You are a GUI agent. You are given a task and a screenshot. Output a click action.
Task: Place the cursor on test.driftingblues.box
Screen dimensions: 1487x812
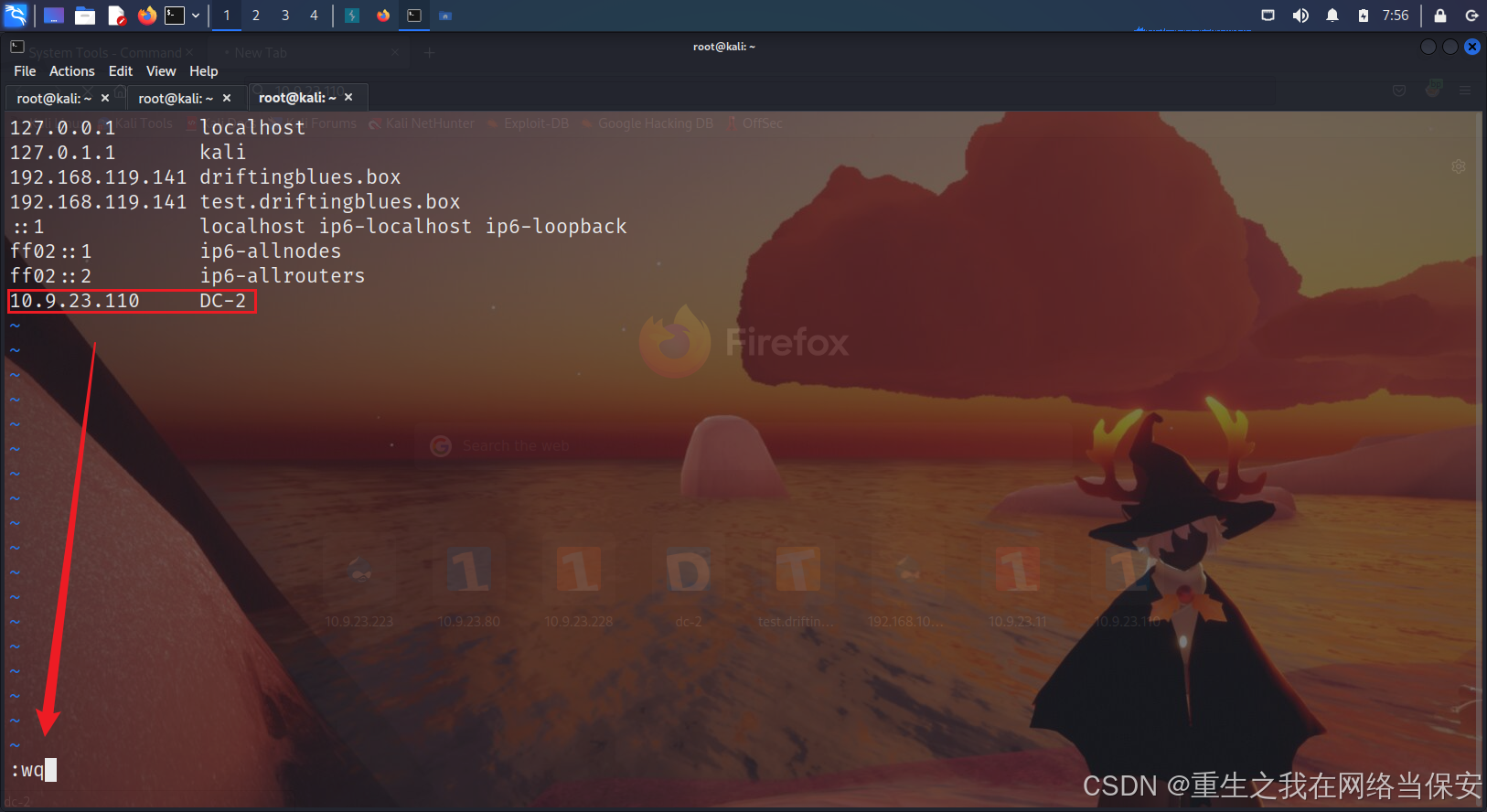click(x=330, y=202)
